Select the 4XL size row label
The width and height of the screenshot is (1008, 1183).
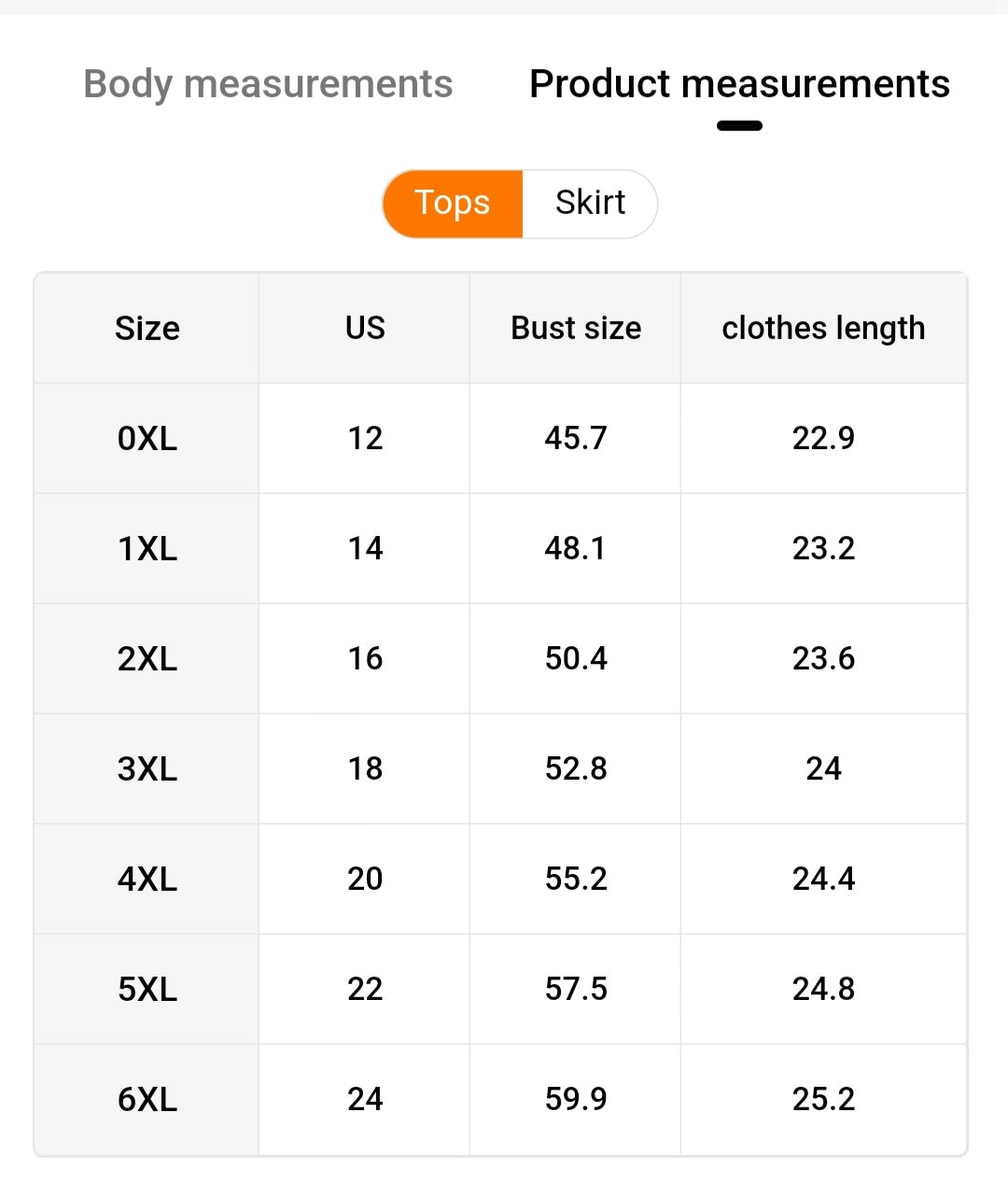coord(147,879)
